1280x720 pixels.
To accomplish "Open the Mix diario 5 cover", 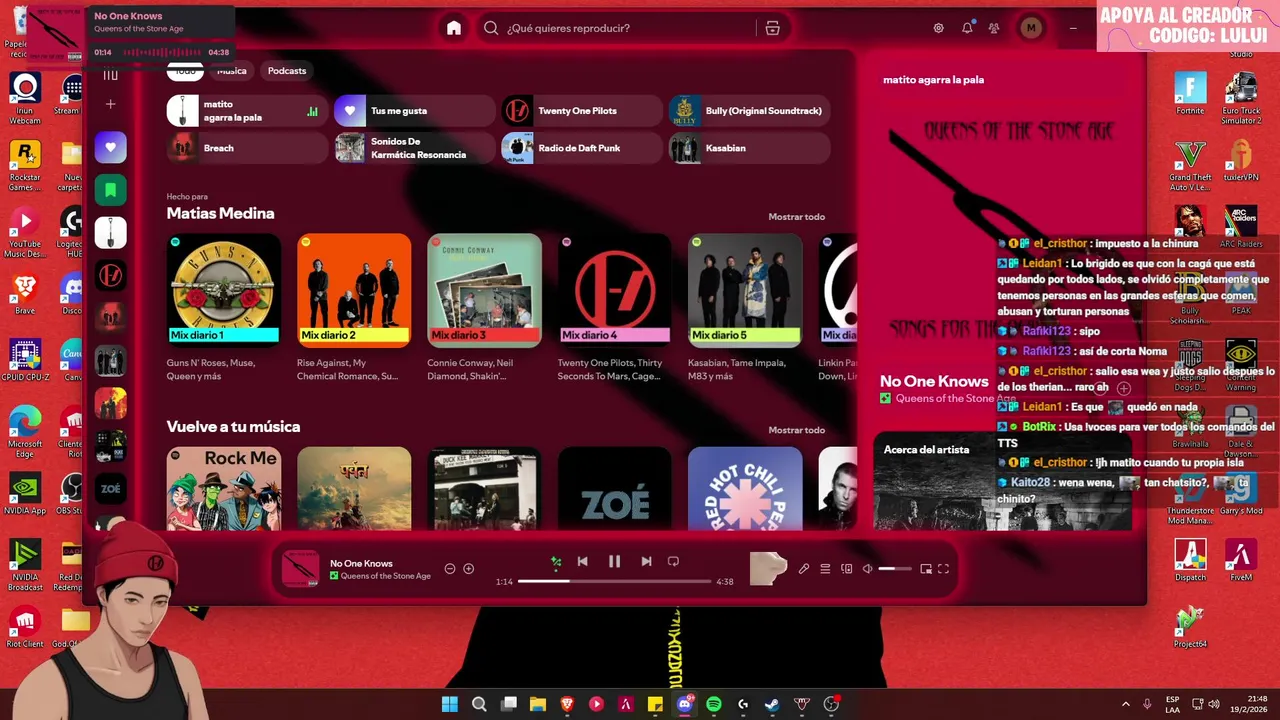I will click(745, 290).
